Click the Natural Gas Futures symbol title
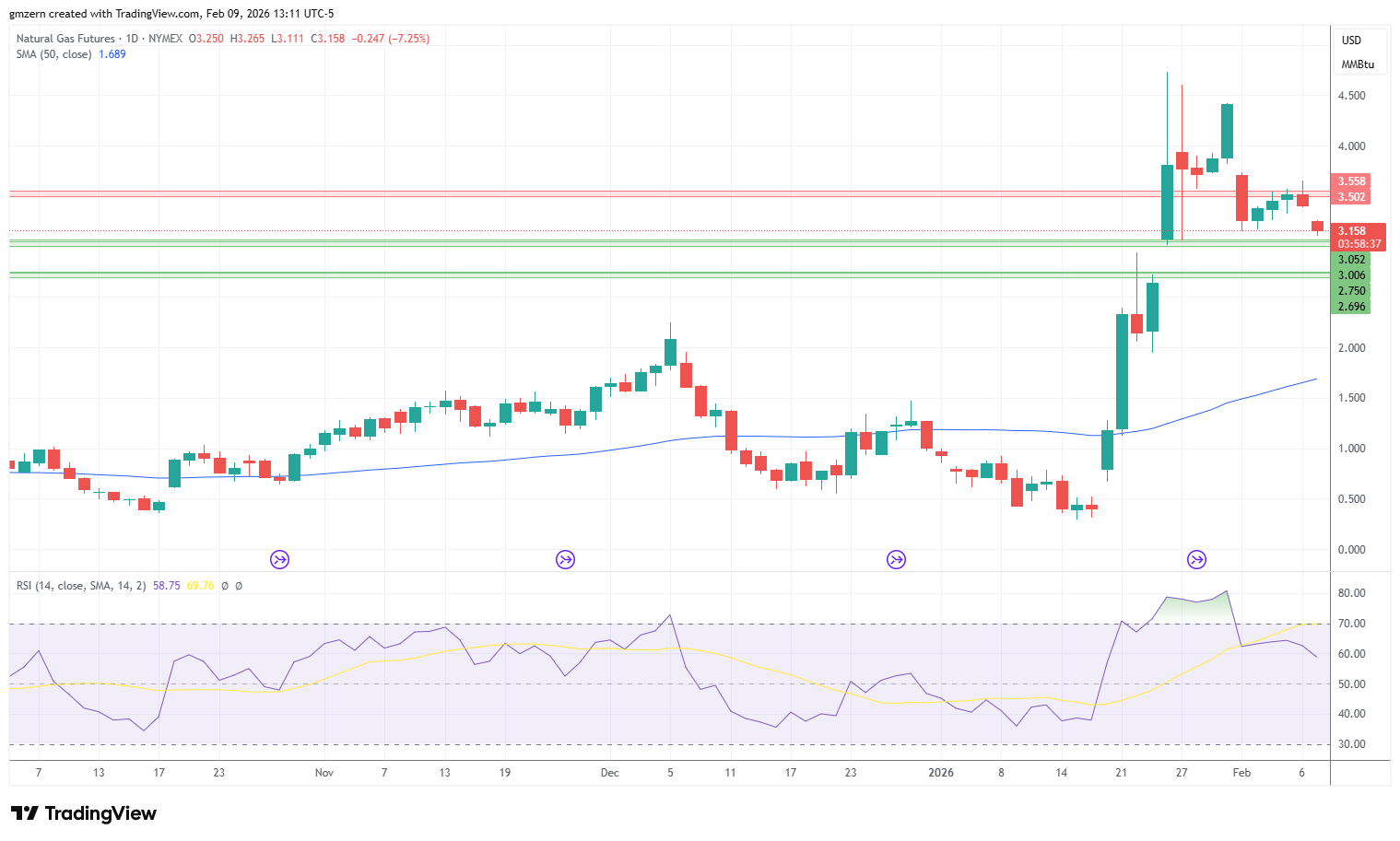 click(65, 39)
